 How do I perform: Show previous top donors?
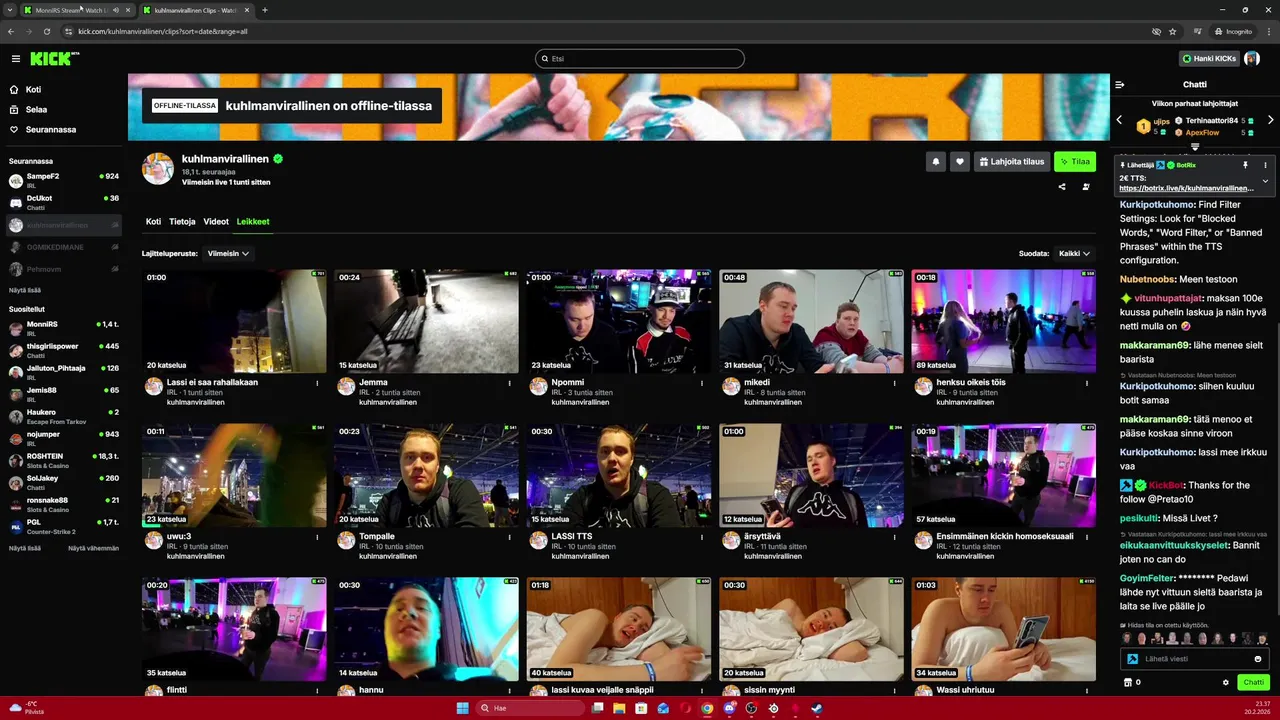coord(1119,120)
